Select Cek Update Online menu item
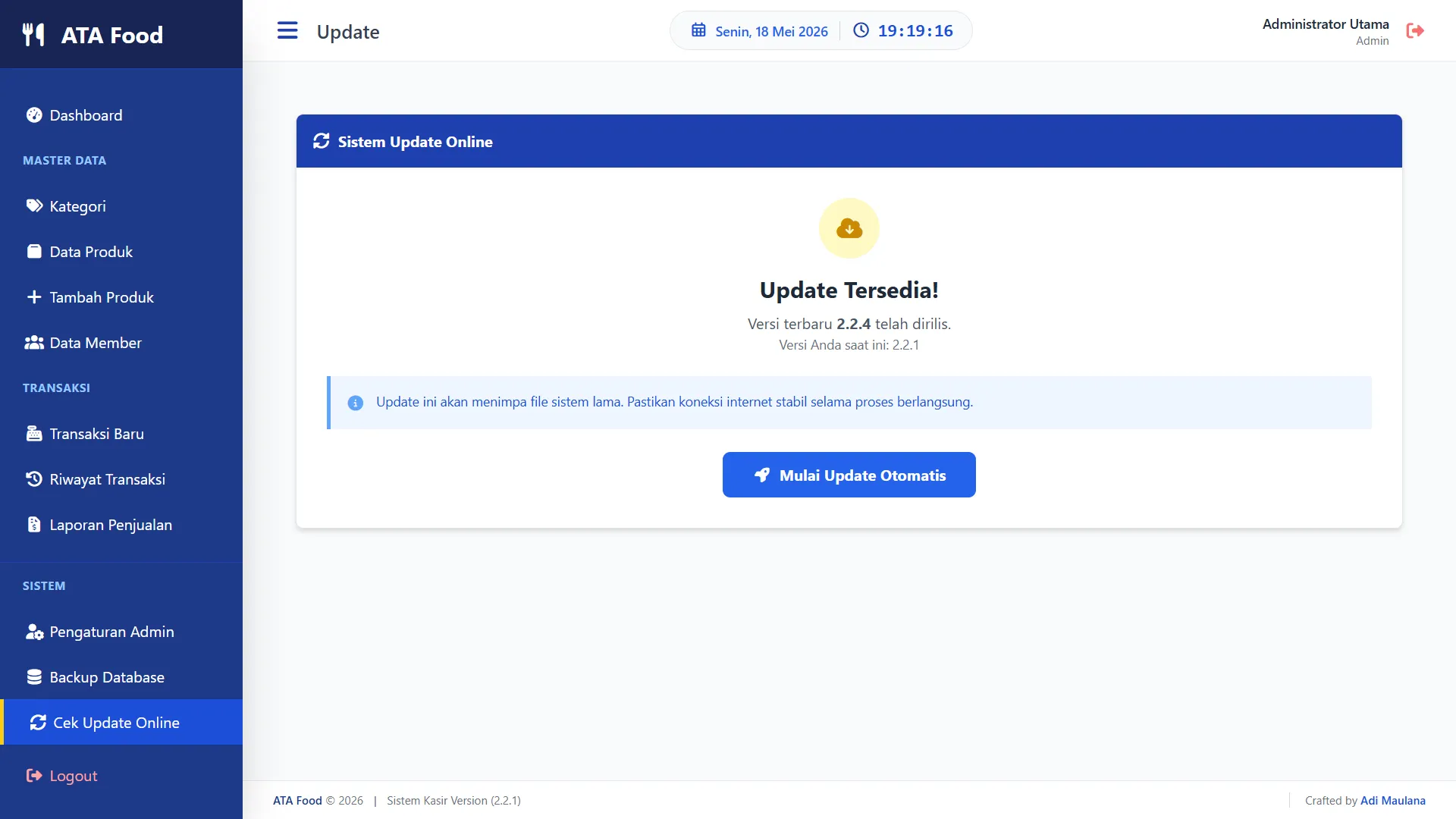The width and height of the screenshot is (1456, 819). pos(121,723)
